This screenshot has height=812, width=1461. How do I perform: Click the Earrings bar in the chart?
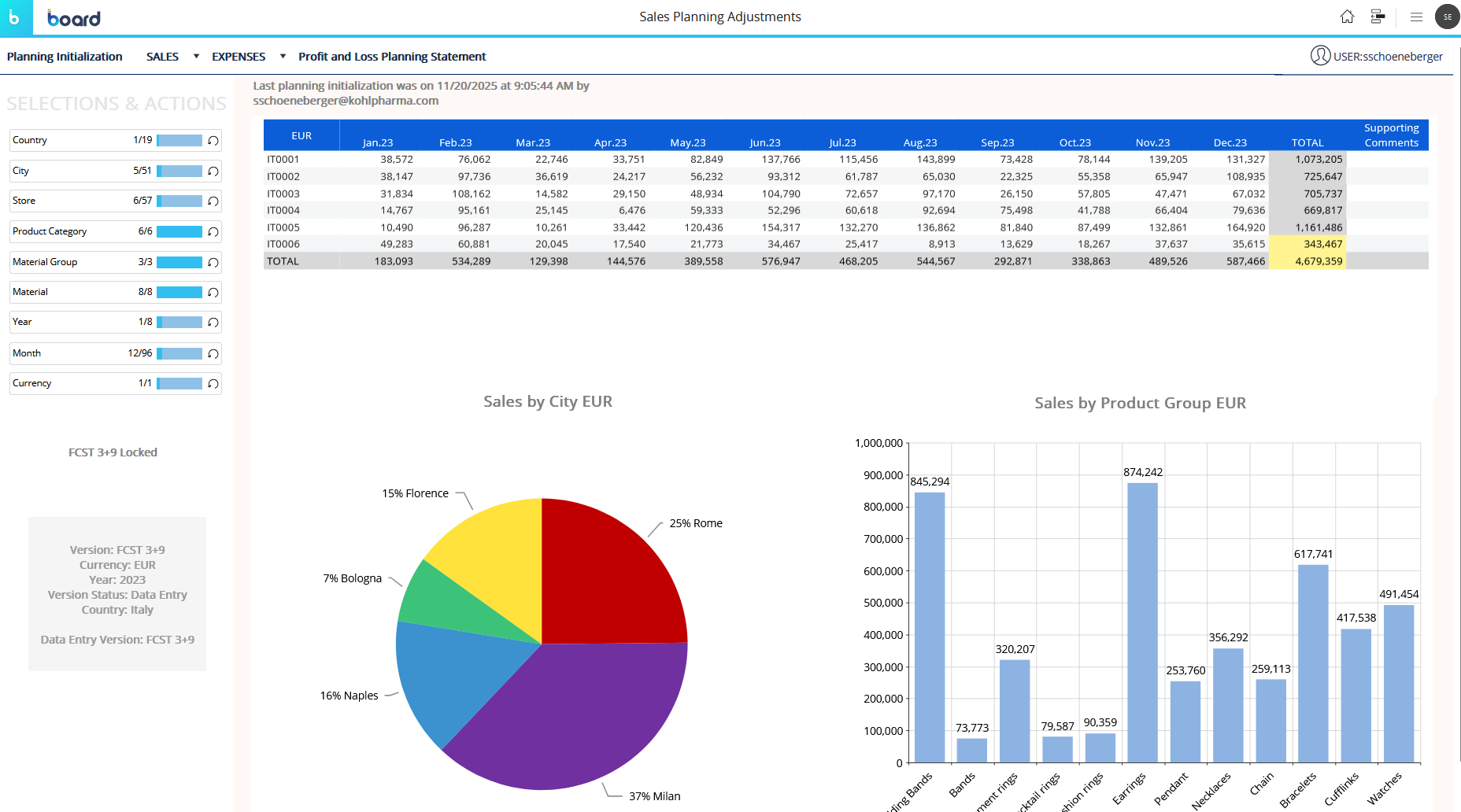tap(1142, 622)
